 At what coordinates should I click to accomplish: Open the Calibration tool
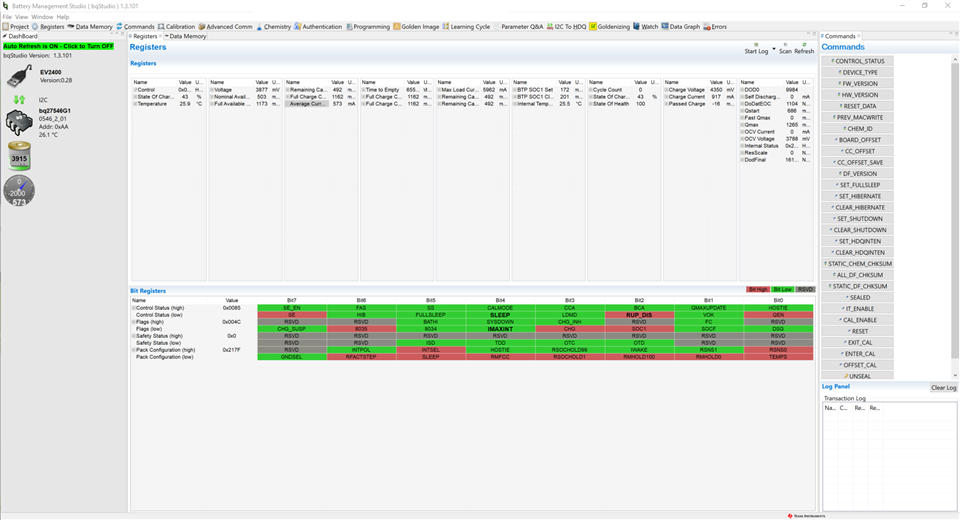pos(176,27)
